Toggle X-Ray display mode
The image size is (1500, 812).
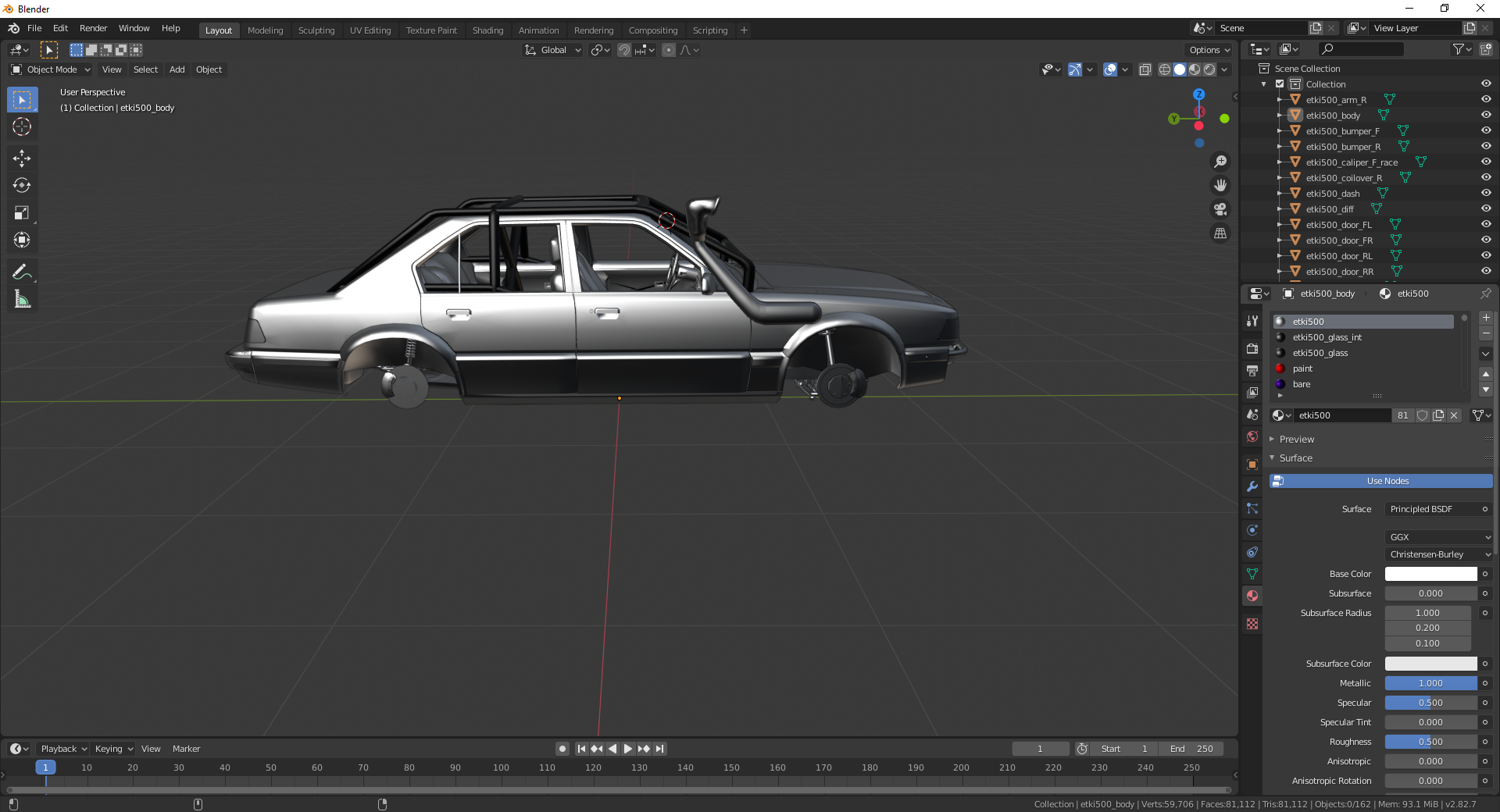pyautogui.click(x=1145, y=69)
